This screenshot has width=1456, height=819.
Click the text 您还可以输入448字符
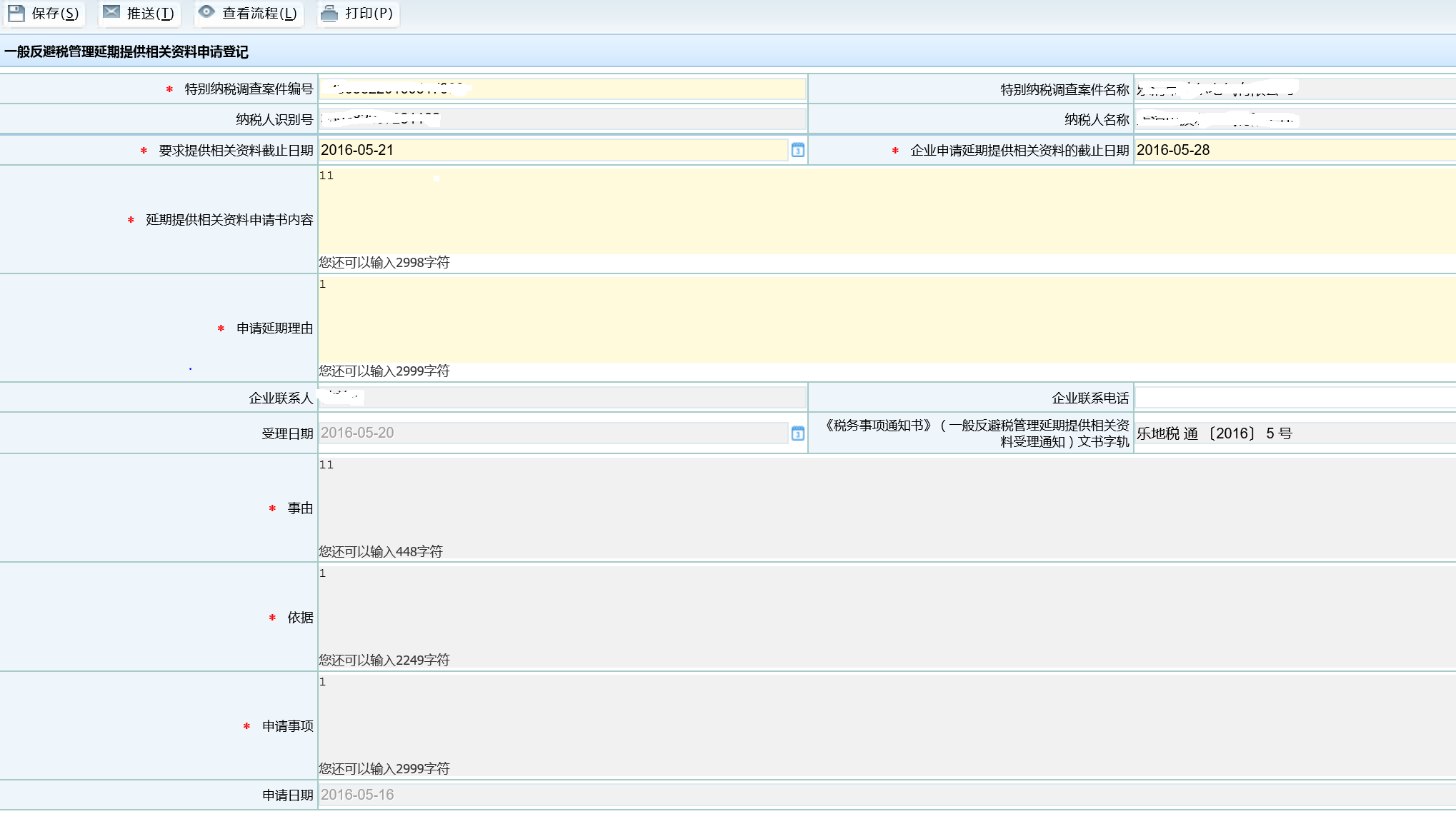pos(381,551)
